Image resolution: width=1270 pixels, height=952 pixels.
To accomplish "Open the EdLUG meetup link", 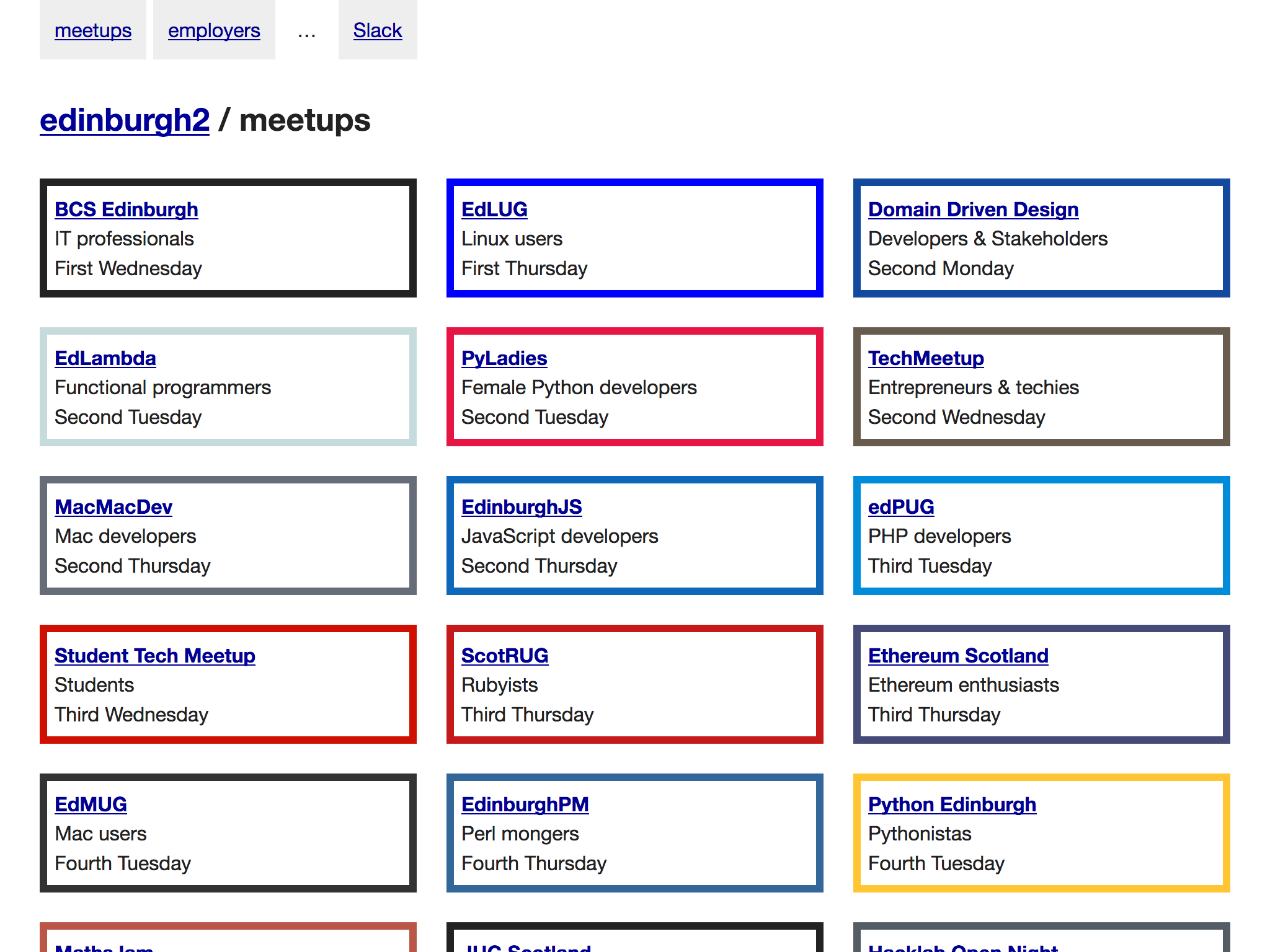I will (494, 209).
